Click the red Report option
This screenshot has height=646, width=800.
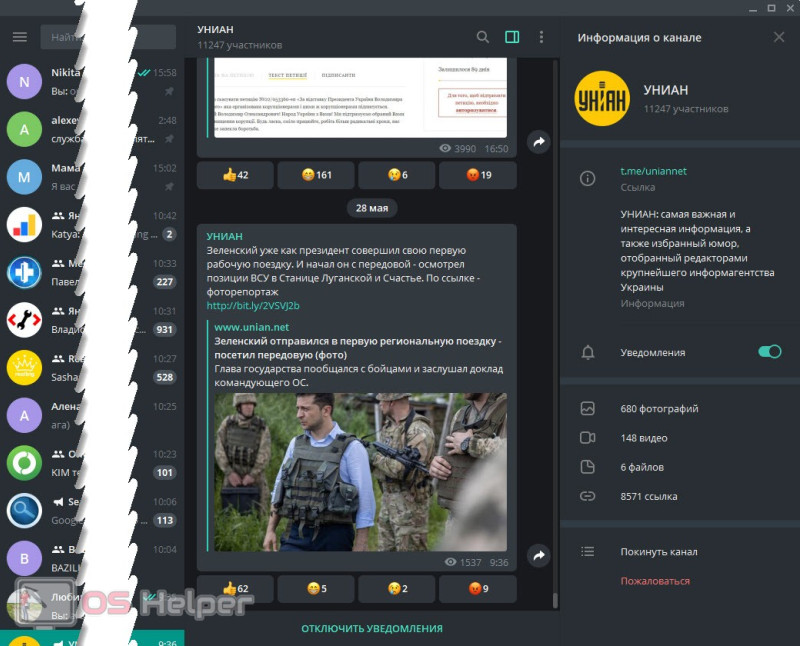pyautogui.click(x=655, y=581)
